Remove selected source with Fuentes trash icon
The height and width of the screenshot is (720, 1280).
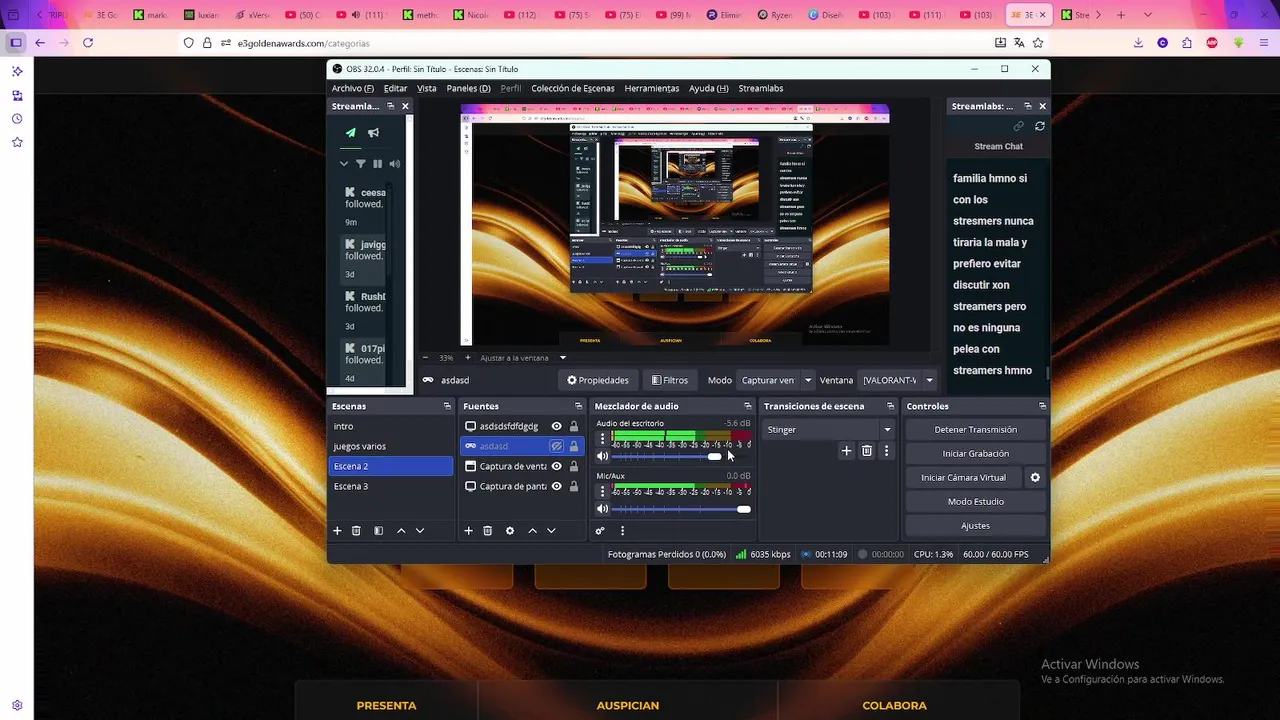pos(488,531)
